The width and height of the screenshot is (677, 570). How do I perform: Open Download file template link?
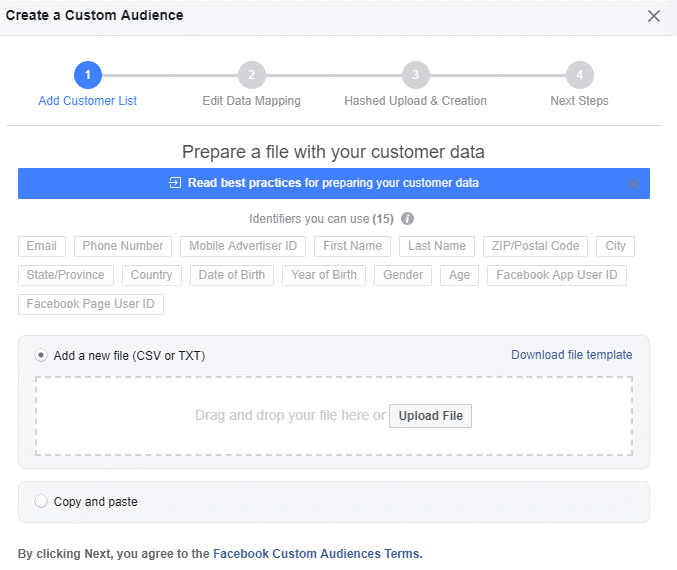click(x=572, y=355)
